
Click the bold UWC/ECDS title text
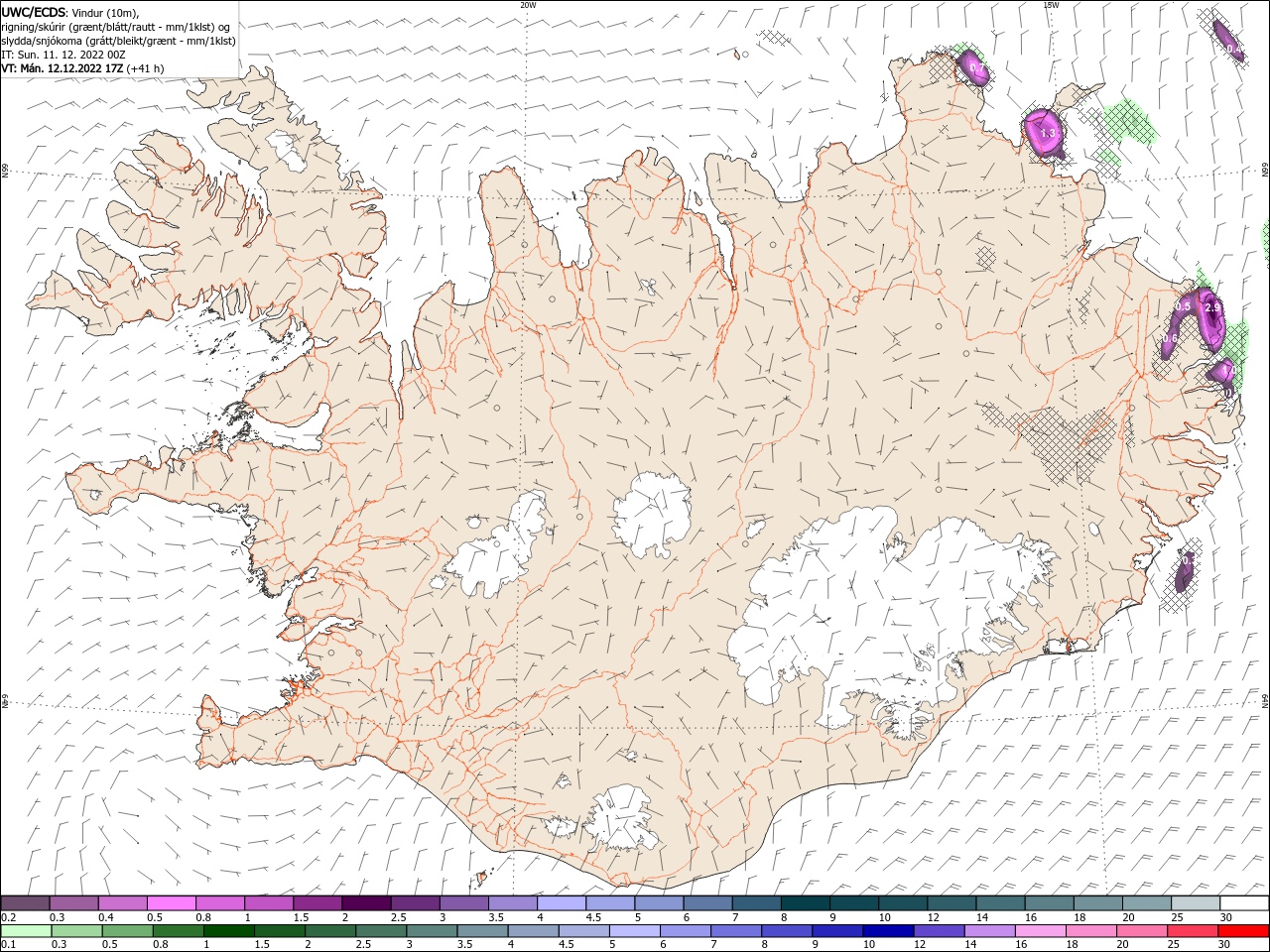[x=34, y=12]
